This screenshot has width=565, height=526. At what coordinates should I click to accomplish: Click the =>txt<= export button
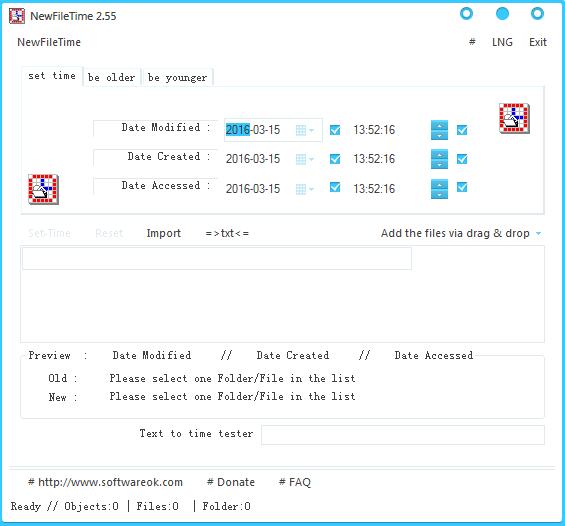(x=227, y=233)
